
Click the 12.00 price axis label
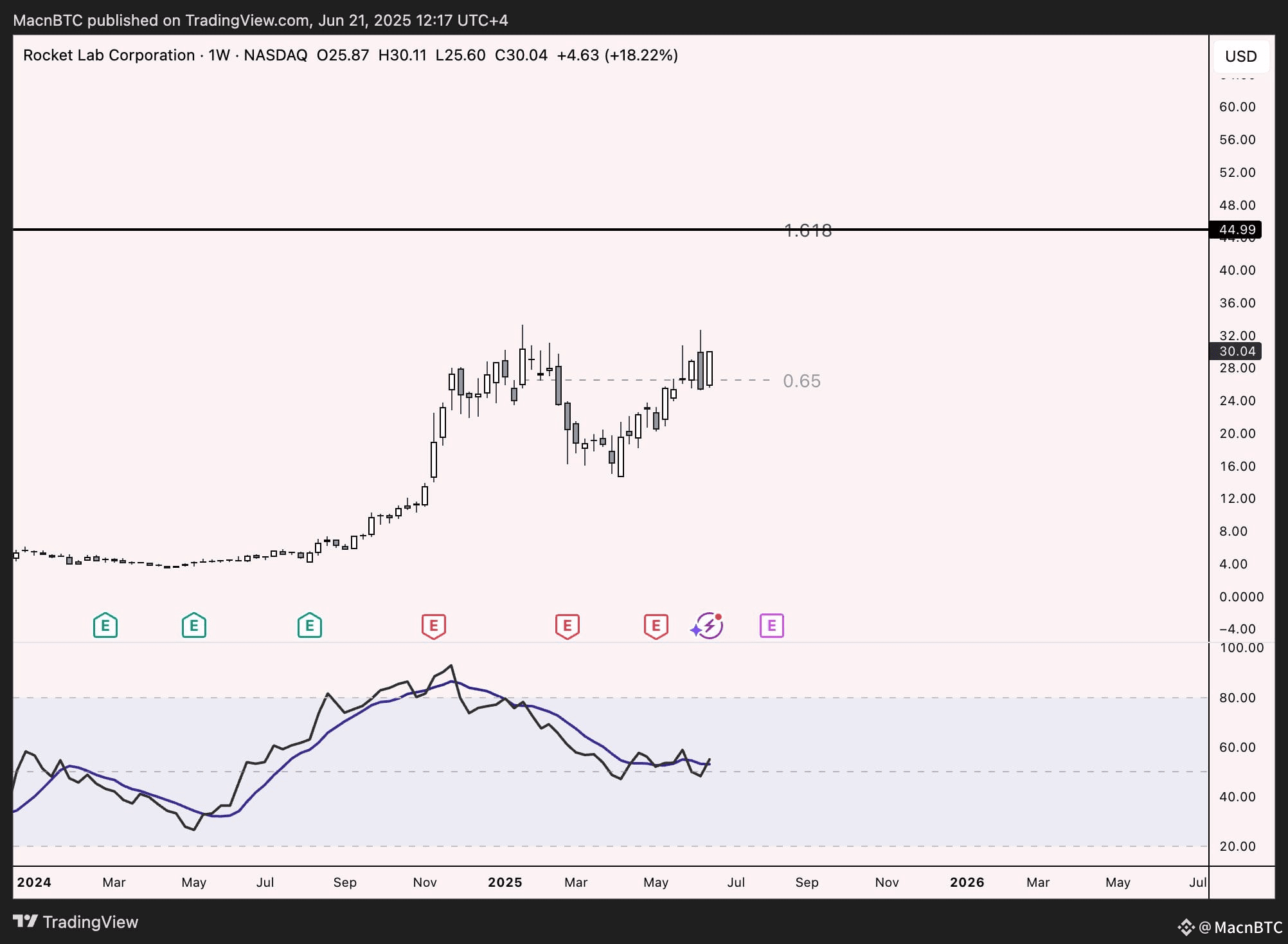point(1238,498)
